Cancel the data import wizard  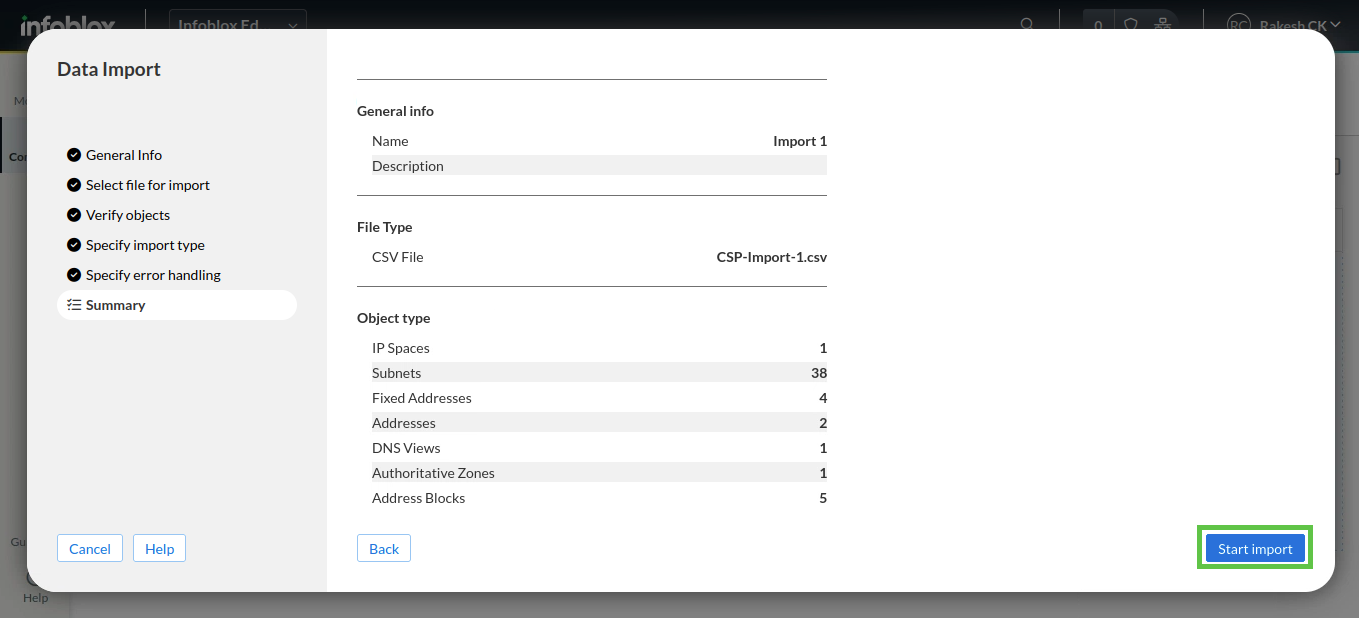(x=90, y=548)
